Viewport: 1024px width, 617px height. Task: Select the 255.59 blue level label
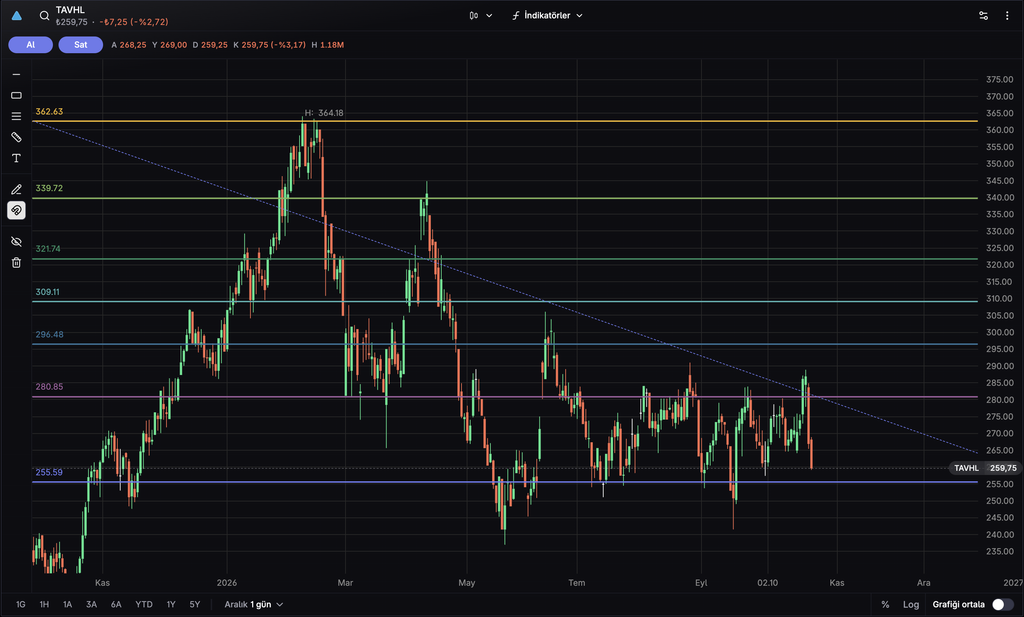pyautogui.click(x=49, y=472)
